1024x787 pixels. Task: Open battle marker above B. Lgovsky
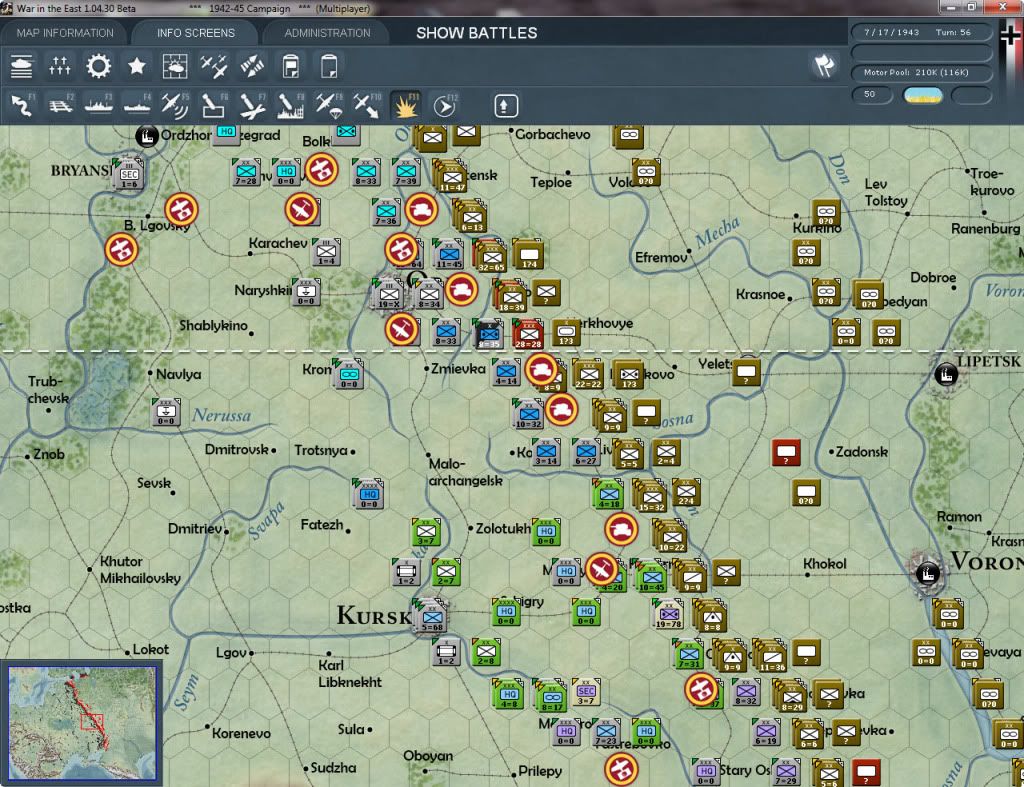pyautogui.click(x=182, y=210)
